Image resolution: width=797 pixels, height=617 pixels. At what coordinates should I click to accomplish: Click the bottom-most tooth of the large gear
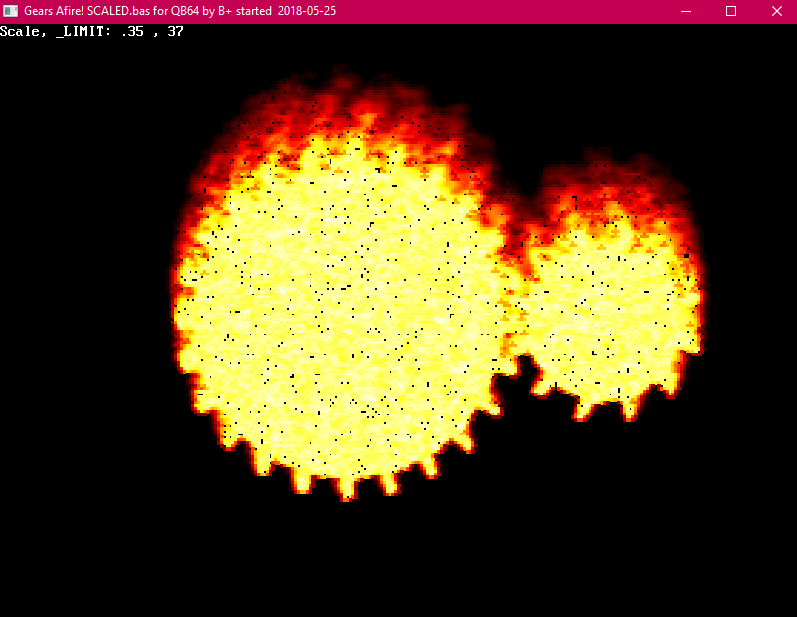coord(347,490)
